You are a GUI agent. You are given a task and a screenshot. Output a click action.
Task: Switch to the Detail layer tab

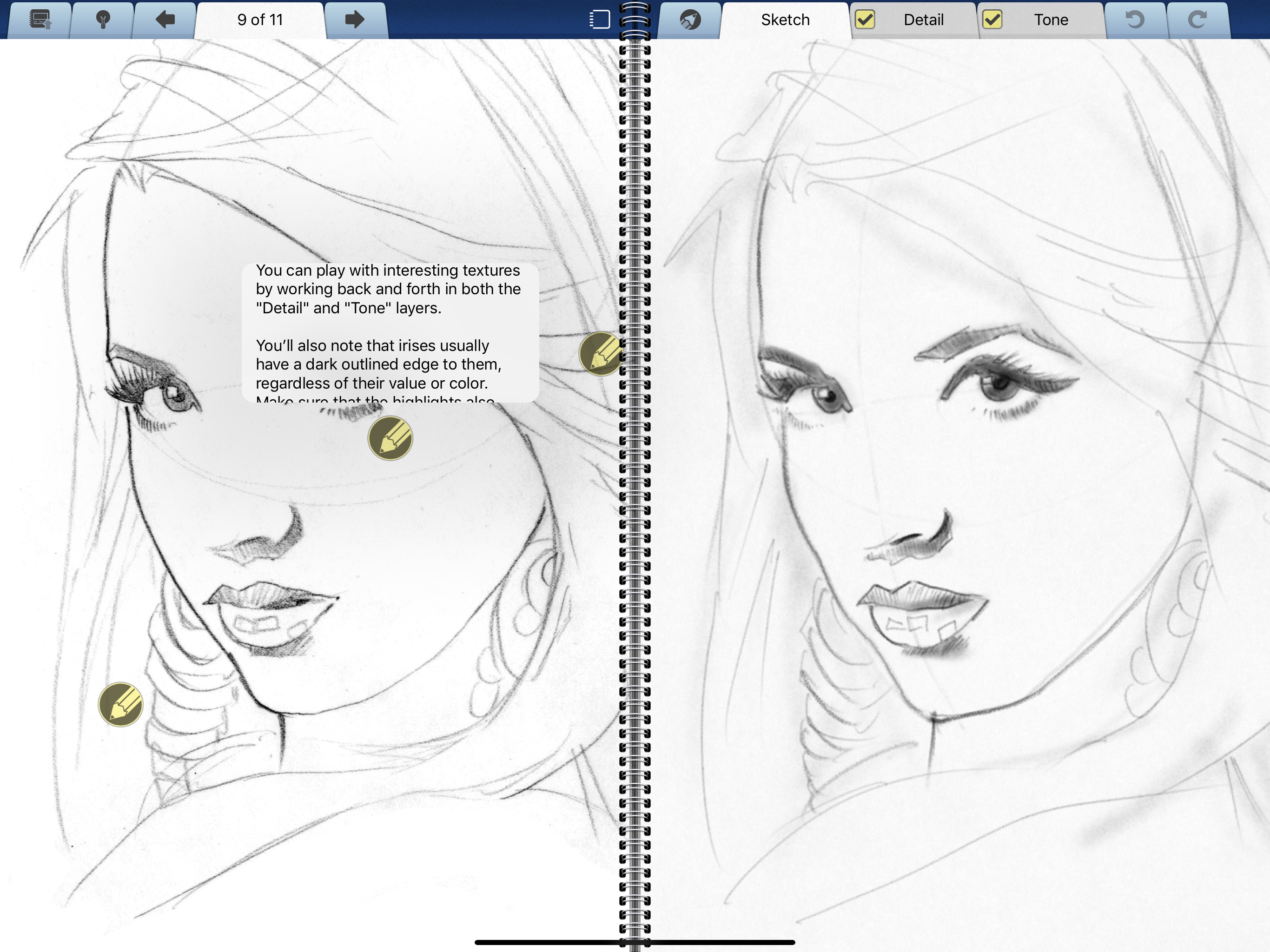point(923,20)
